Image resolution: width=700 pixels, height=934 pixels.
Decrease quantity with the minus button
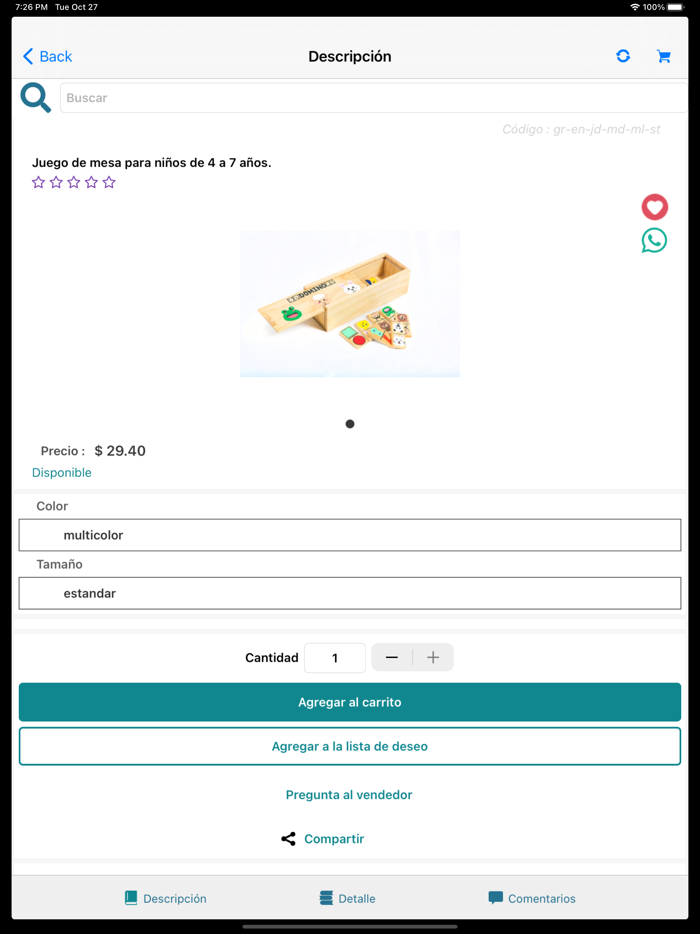tap(391, 658)
